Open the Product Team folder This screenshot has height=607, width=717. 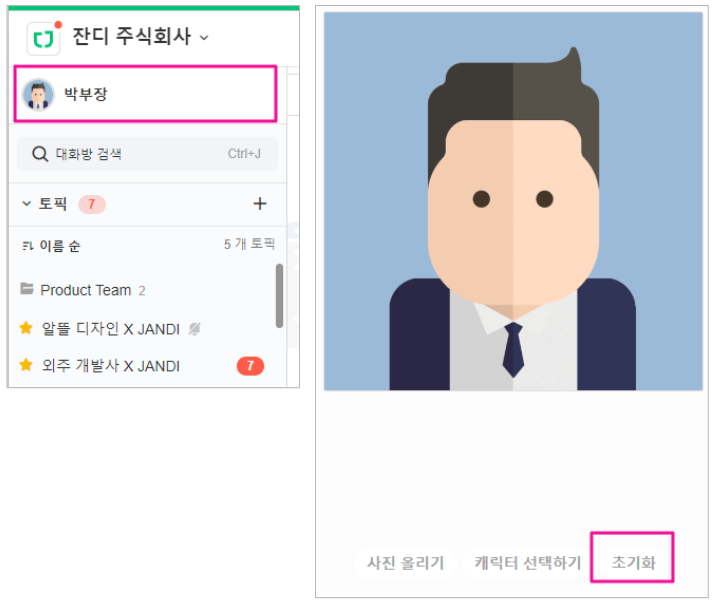click(86, 290)
